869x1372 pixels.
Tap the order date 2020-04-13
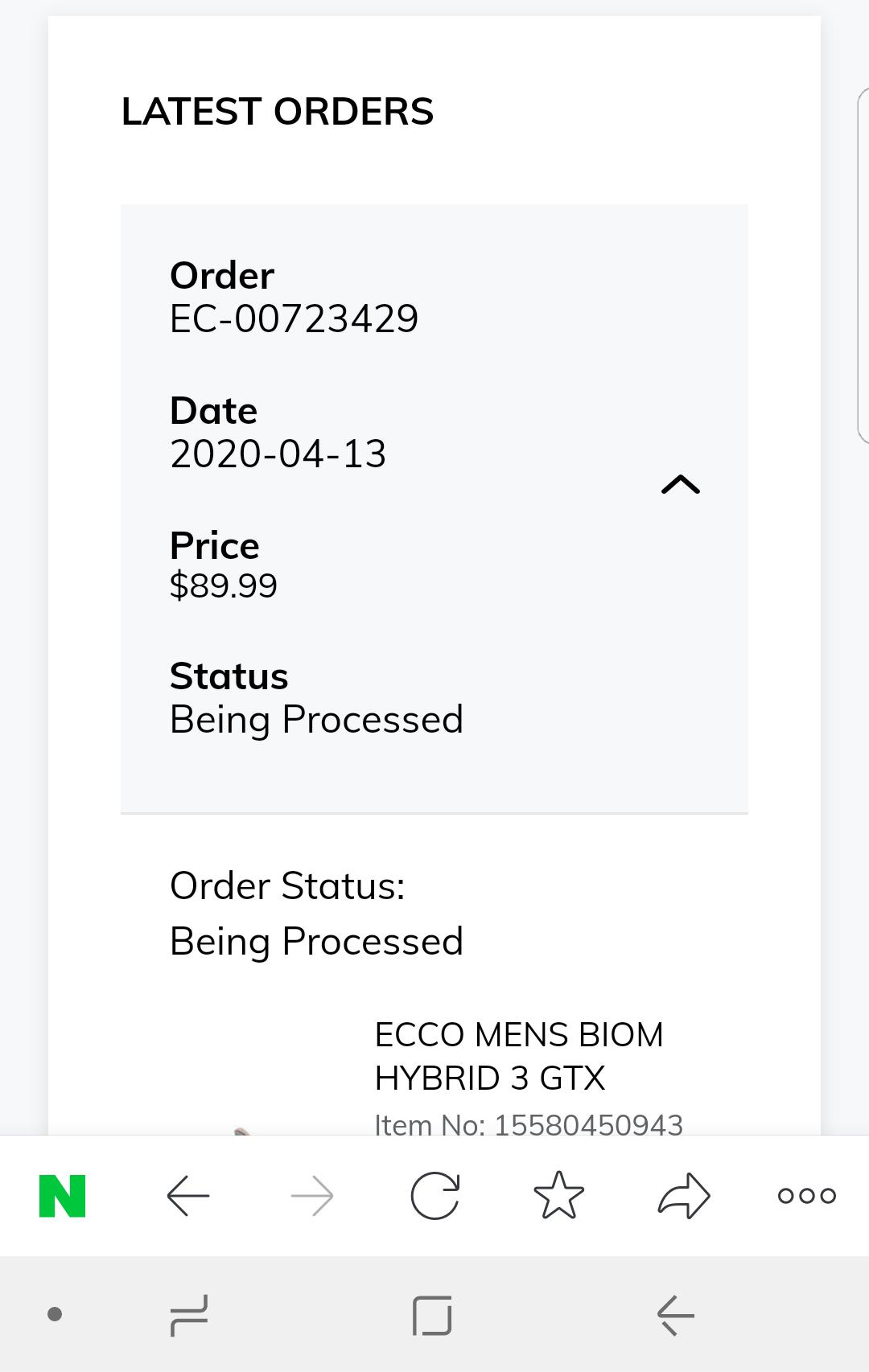(x=278, y=454)
